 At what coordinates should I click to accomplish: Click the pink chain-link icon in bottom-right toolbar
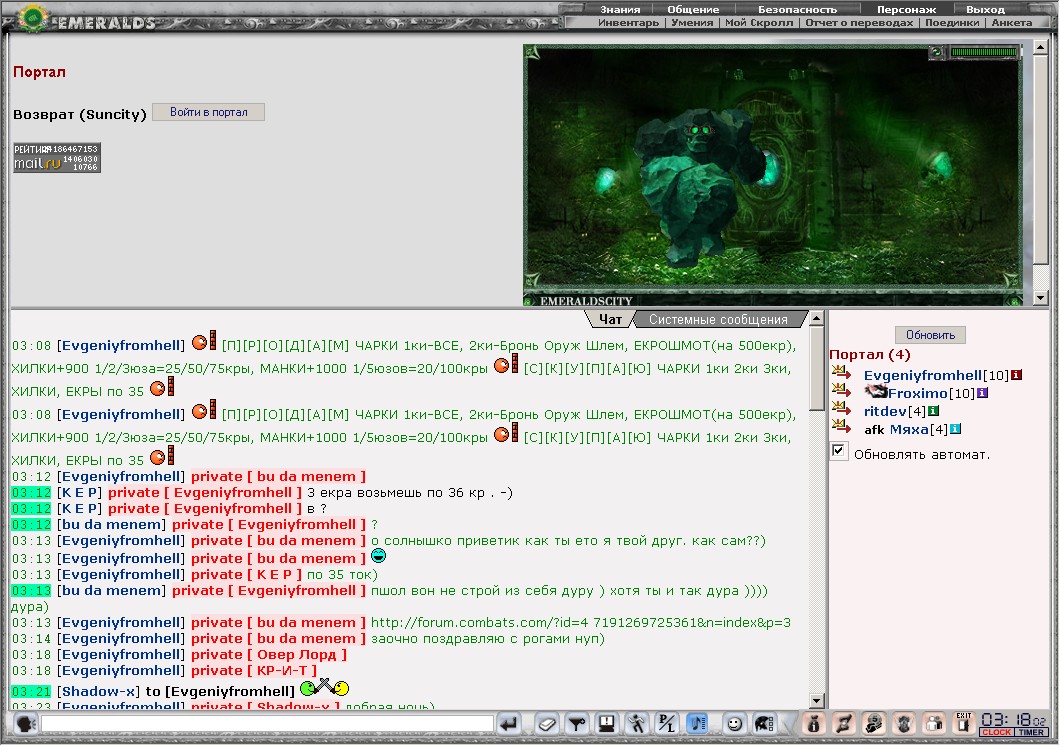coord(844,724)
